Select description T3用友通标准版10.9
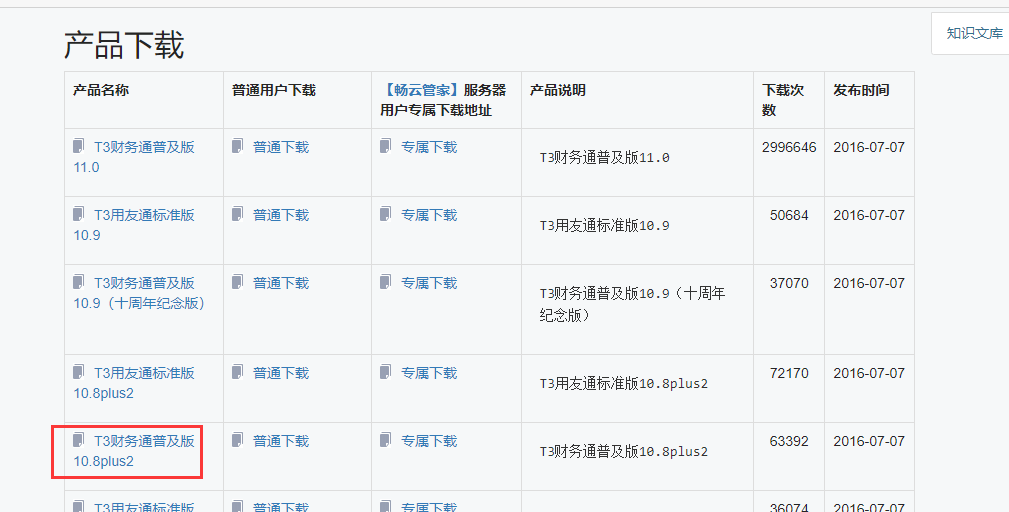 tap(604, 226)
